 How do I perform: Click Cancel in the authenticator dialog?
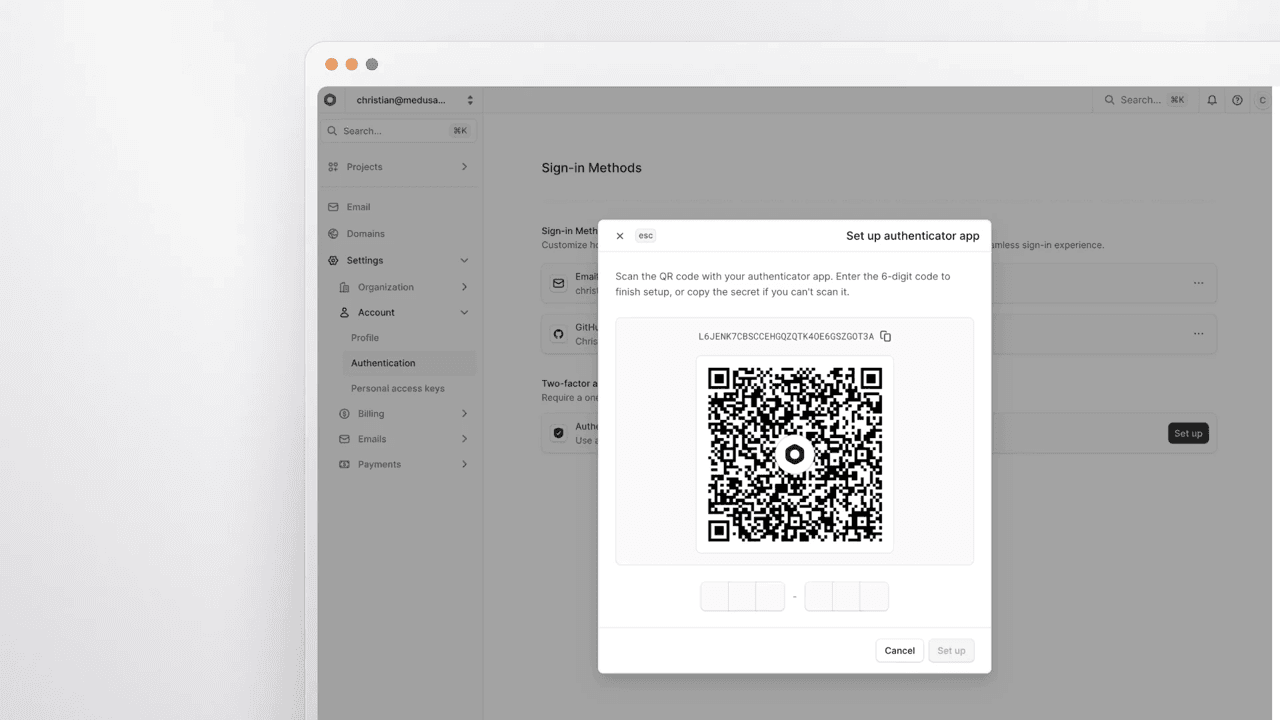point(899,651)
